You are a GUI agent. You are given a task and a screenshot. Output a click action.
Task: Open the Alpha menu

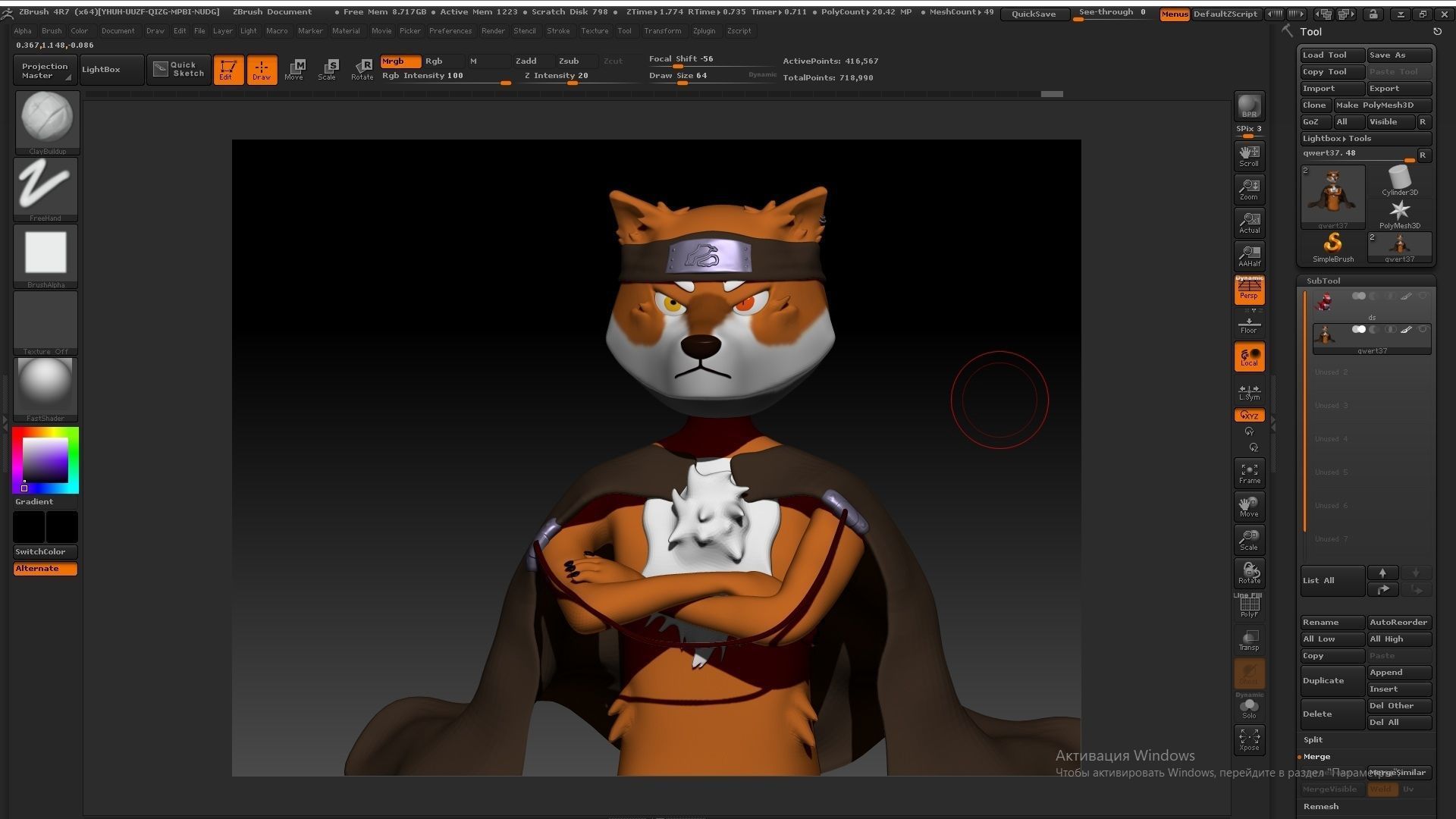click(x=23, y=31)
